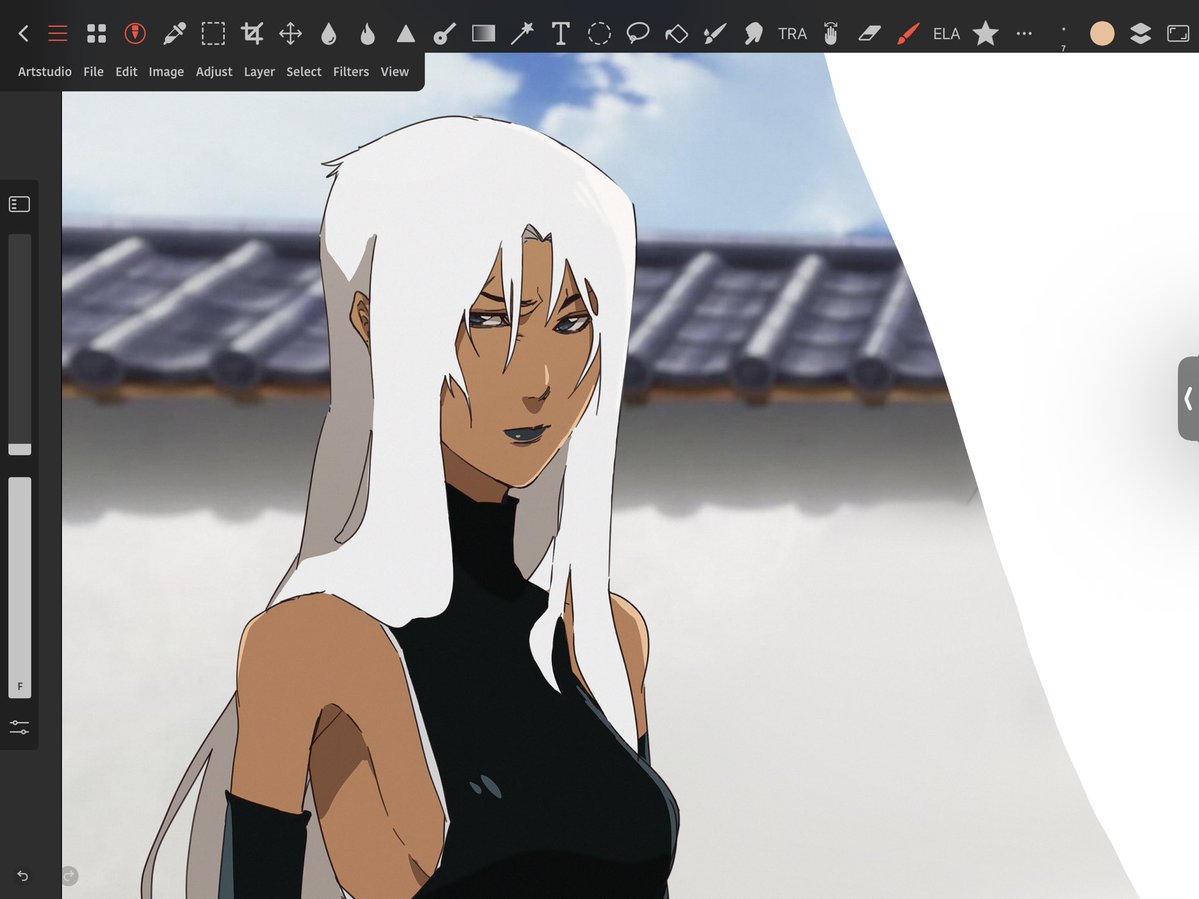Select the red circled brush tool
Image resolution: width=1199 pixels, height=899 pixels.
click(x=135, y=34)
